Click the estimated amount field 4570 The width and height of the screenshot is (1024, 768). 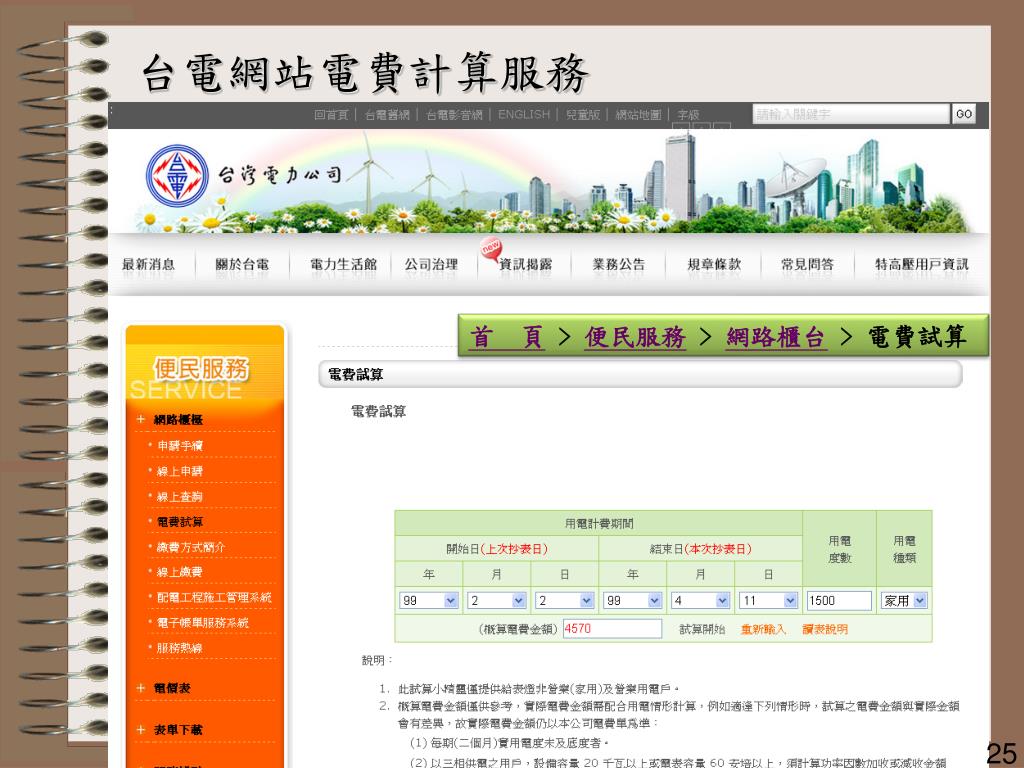click(x=613, y=629)
